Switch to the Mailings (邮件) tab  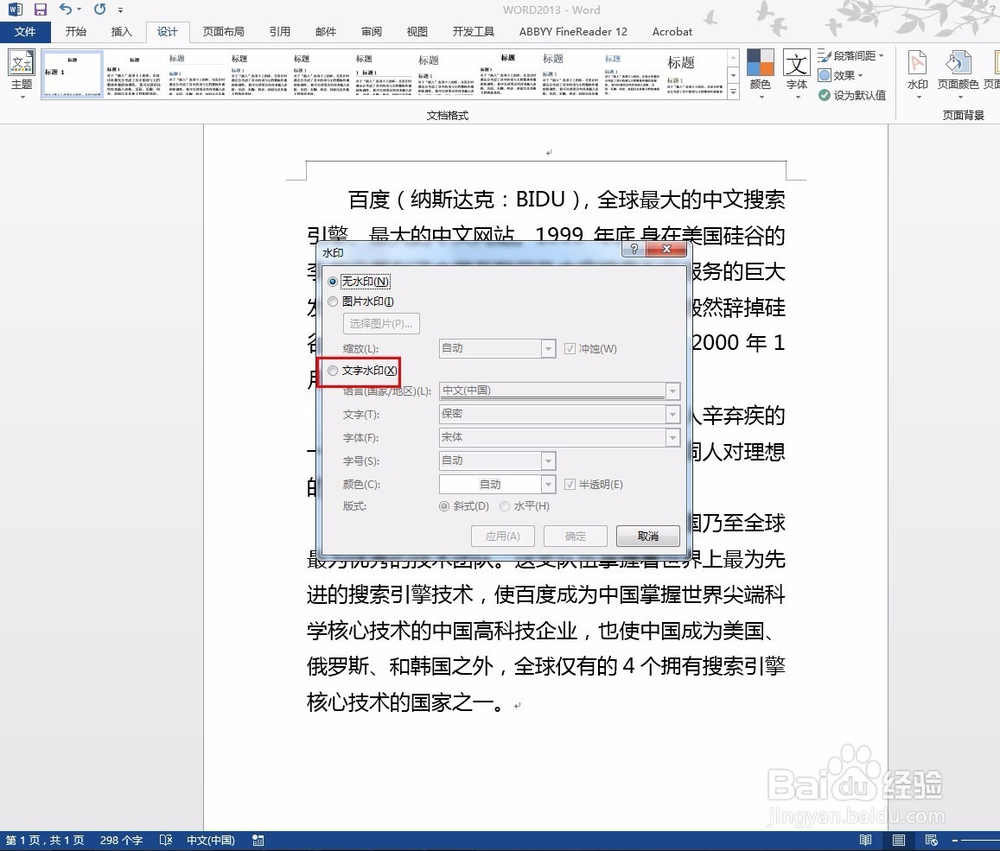tap(325, 31)
